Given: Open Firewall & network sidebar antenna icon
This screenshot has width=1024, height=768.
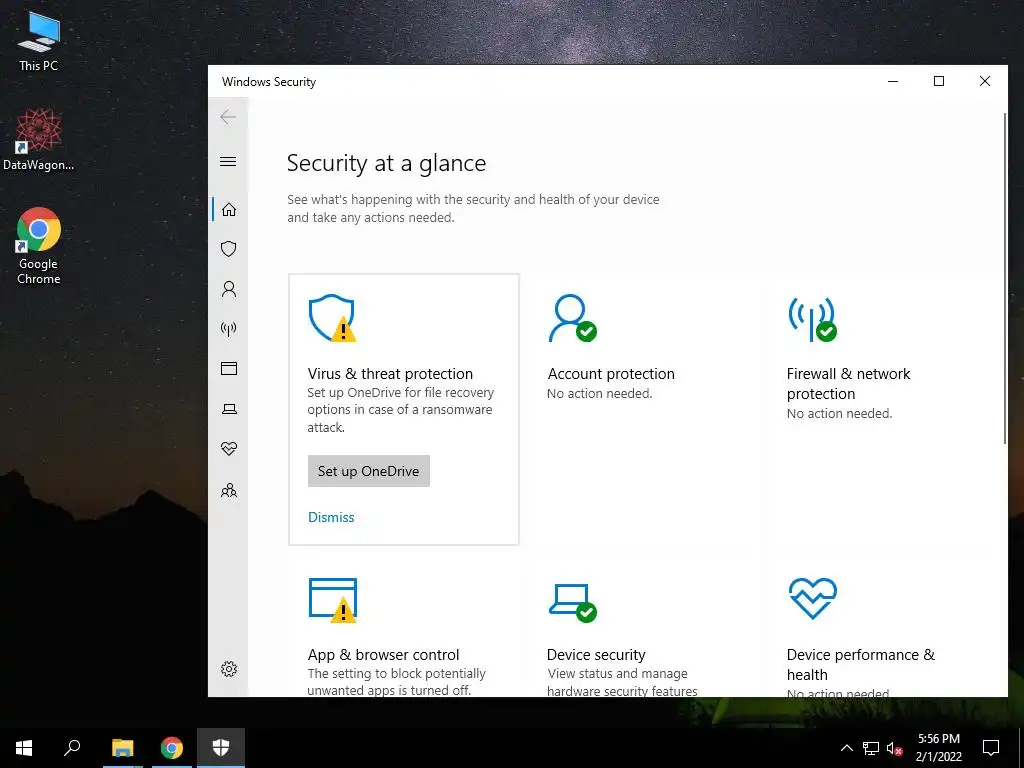Looking at the screenshot, I should click(x=229, y=328).
